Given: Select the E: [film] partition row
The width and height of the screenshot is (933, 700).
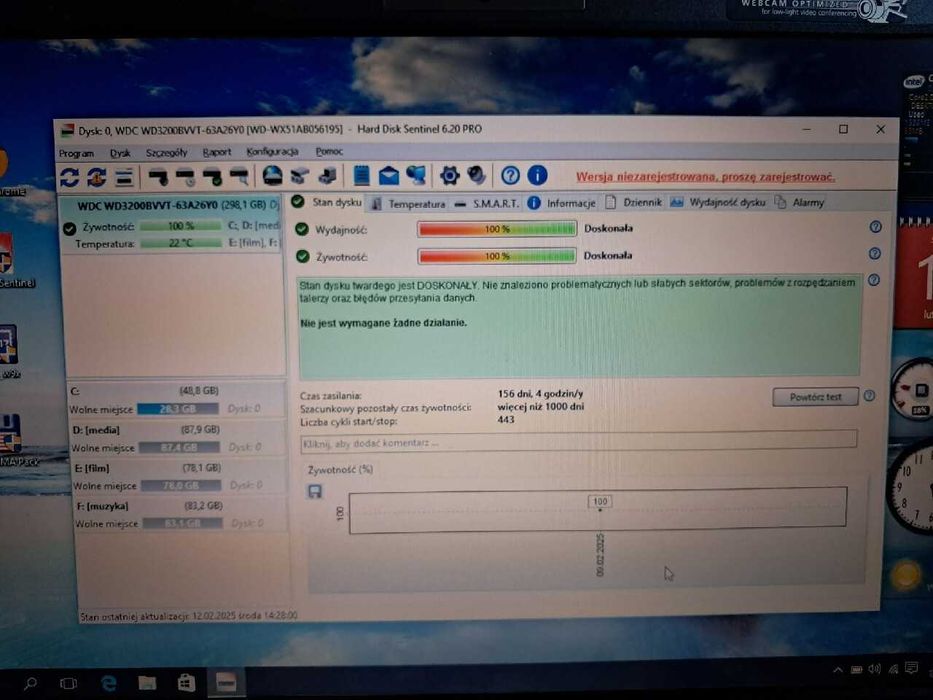Looking at the screenshot, I should click(x=179, y=476).
